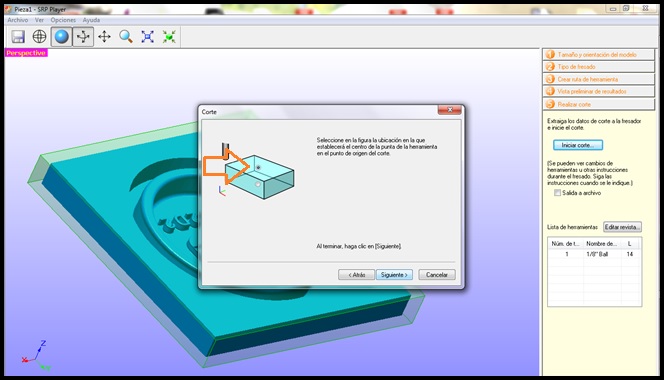Select the upper origin radio point on block
The image size is (664, 380).
click(258, 168)
